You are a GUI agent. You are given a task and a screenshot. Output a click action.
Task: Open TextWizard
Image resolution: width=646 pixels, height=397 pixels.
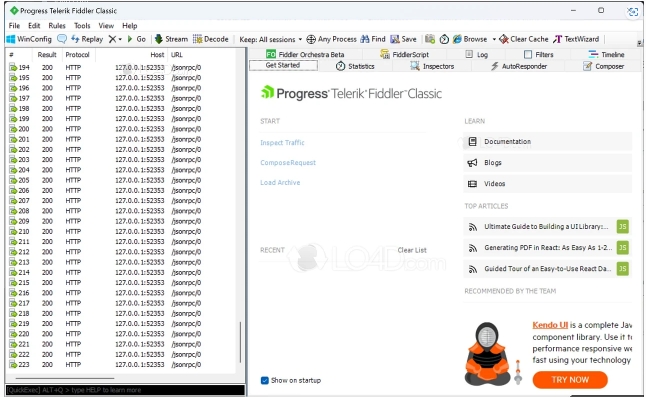[576, 39]
